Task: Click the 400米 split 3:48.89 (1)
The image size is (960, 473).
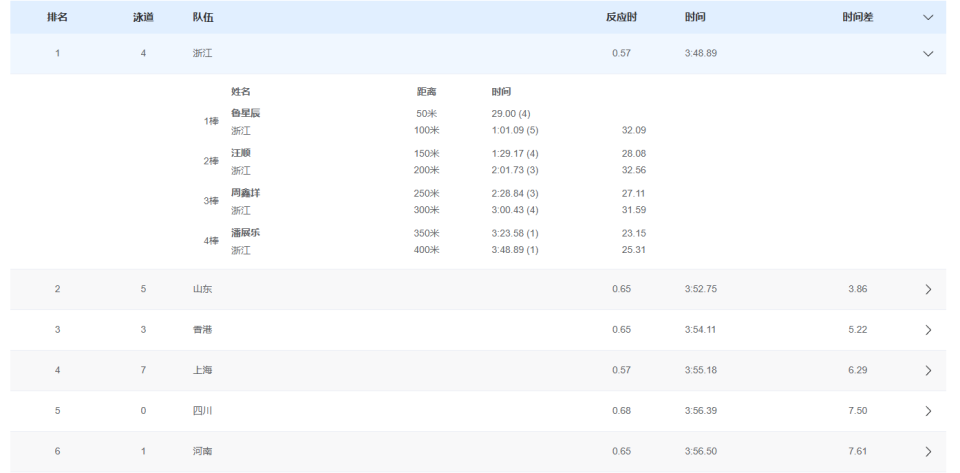Action: [x=515, y=250]
